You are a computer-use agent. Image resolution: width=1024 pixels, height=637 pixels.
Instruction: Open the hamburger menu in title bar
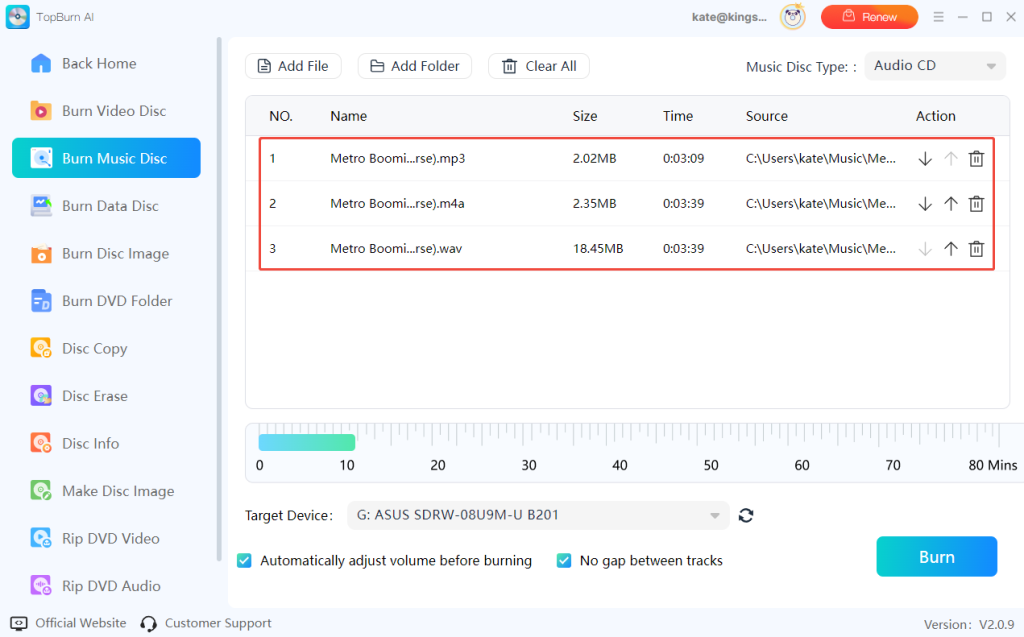[x=938, y=17]
